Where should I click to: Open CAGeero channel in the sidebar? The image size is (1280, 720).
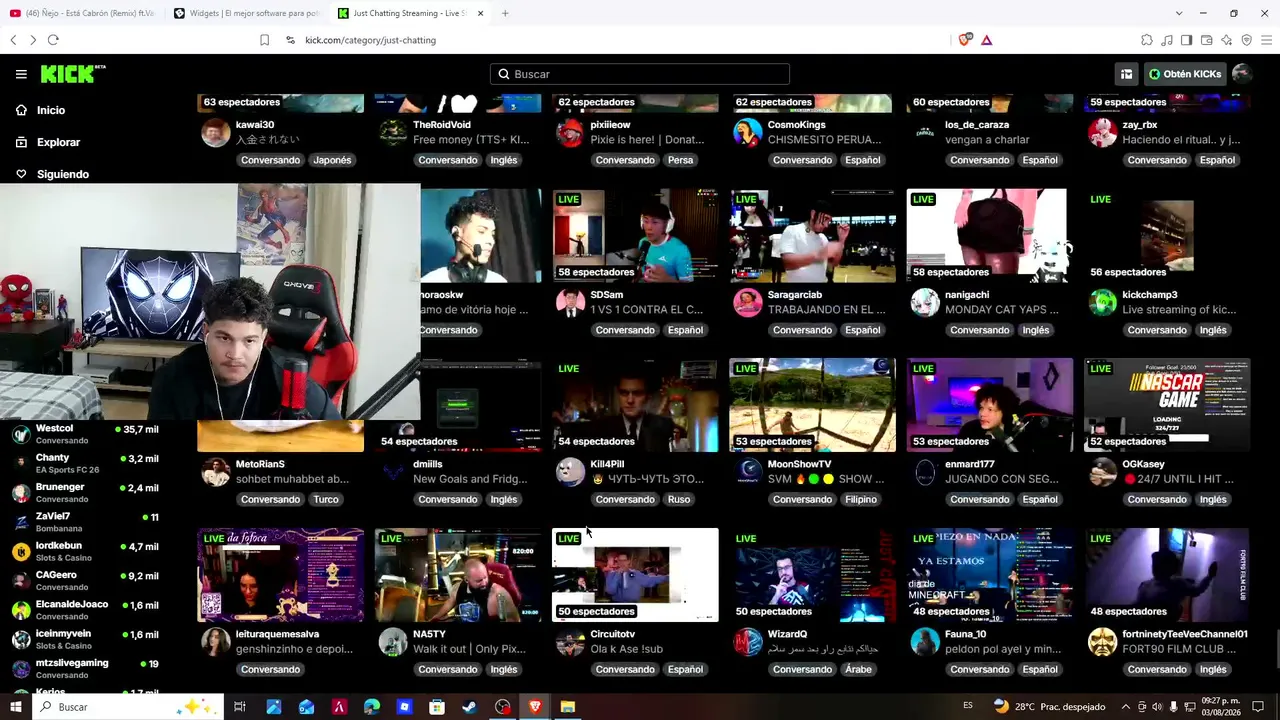tap(85, 580)
